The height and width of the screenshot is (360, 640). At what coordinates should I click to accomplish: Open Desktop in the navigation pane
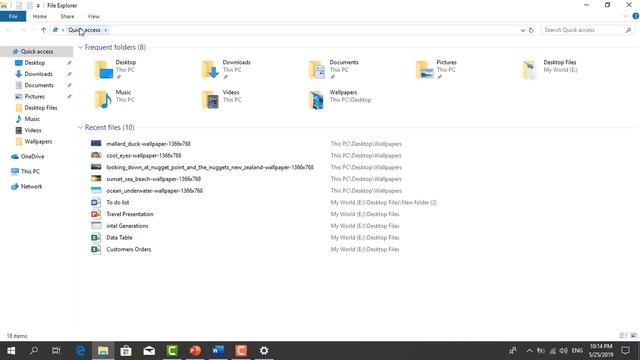[35, 63]
